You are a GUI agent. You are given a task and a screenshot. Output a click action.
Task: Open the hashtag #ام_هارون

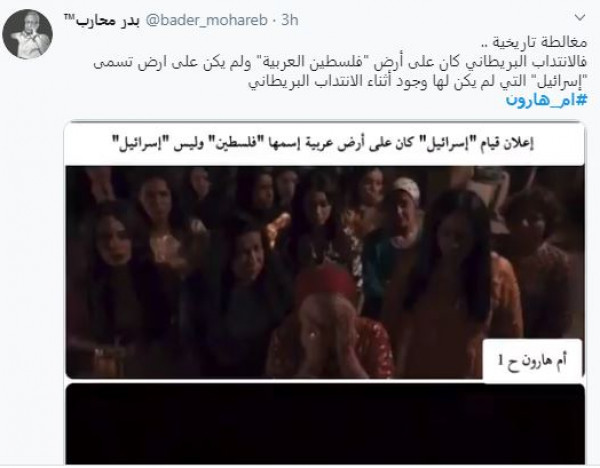(x=546, y=100)
